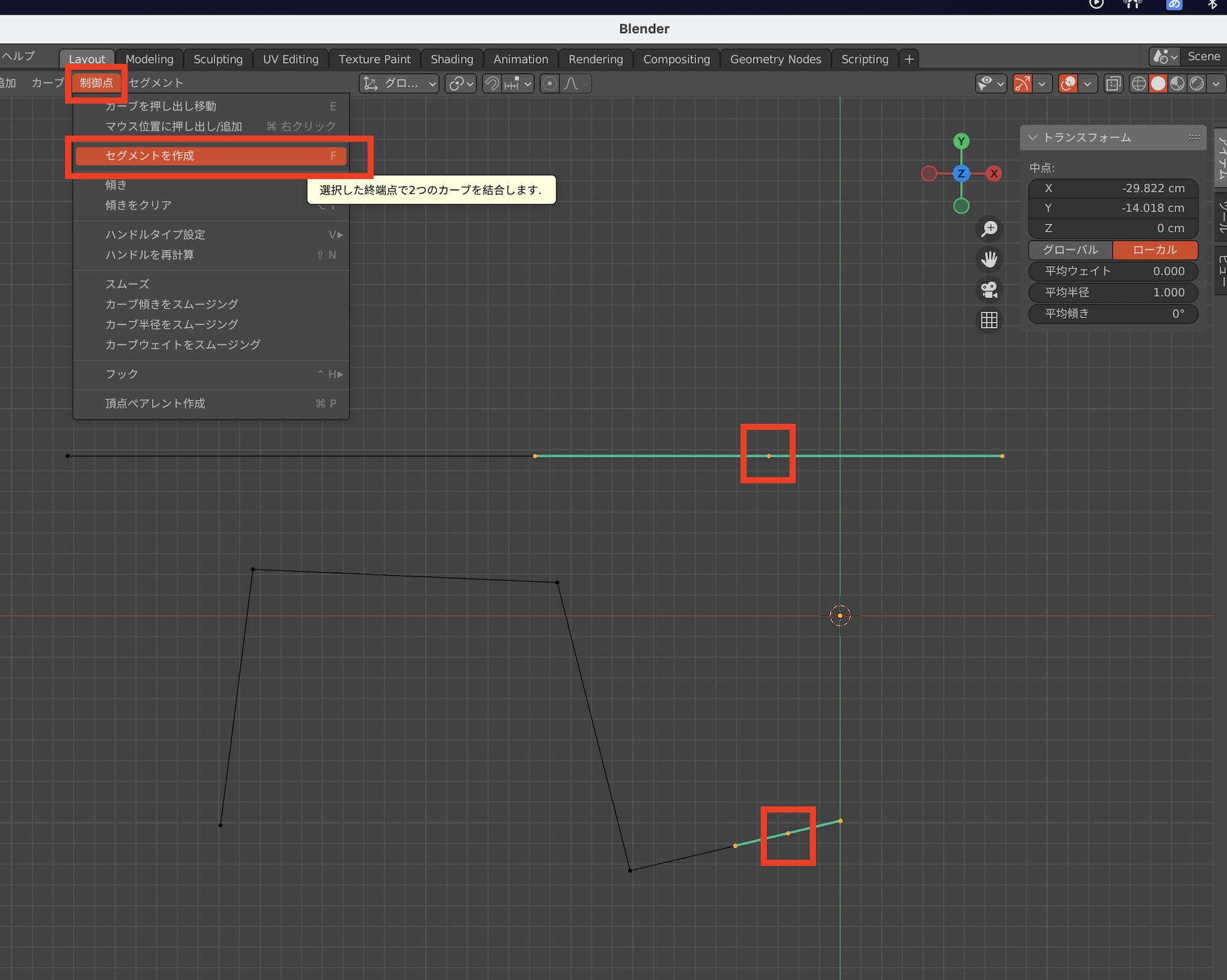
Task: Open the pivot point dropdown
Action: [x=461, y=83]
